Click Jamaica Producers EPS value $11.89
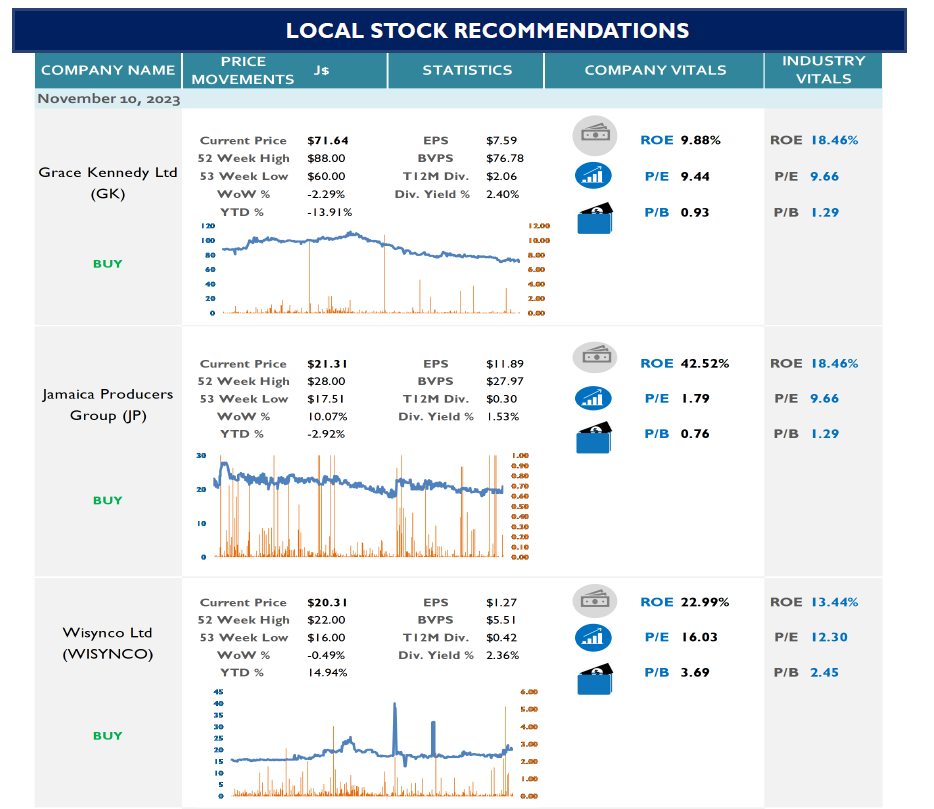Screen dimensions: 934x809 click(x=505, y=364)
